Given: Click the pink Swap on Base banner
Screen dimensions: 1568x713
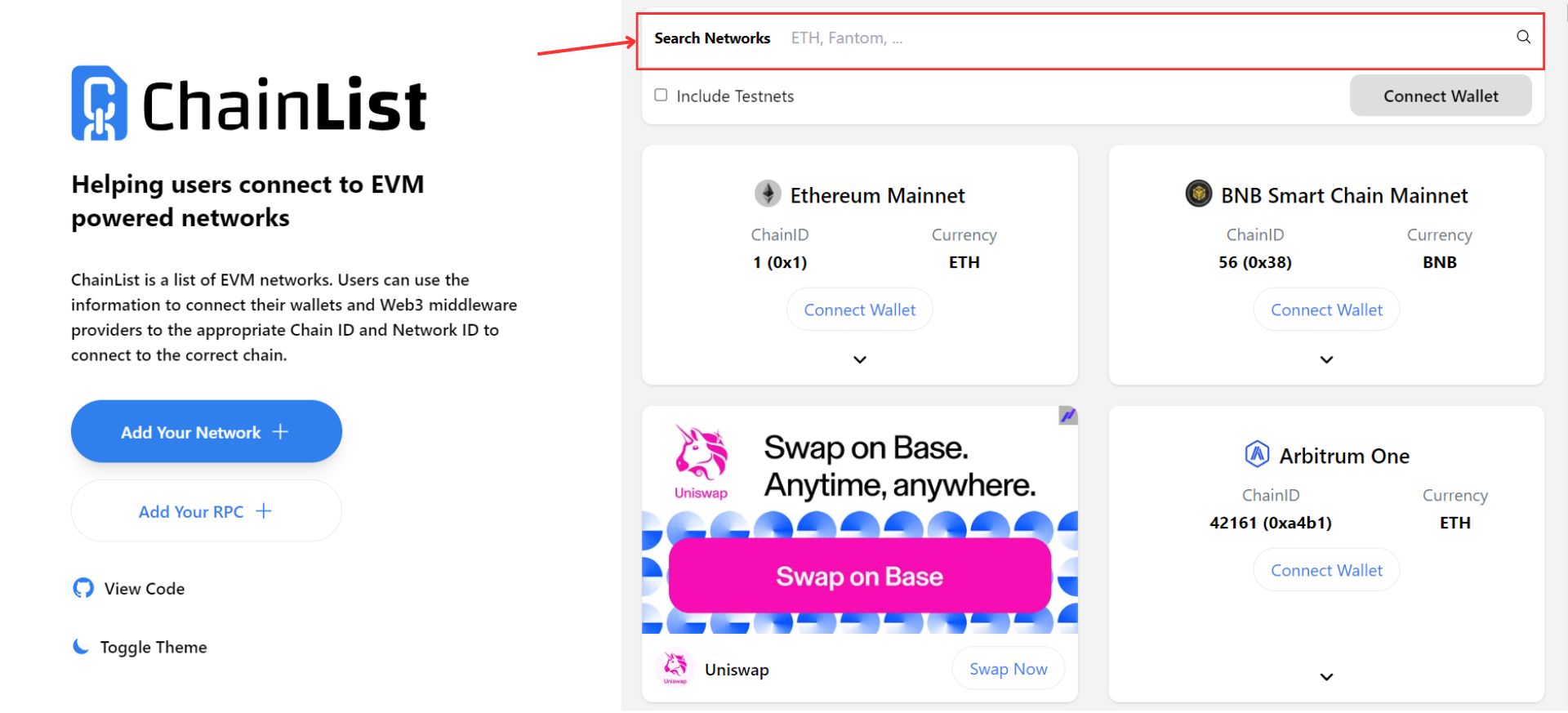Looking at the screenshot, I should click(x=859, y=576).
